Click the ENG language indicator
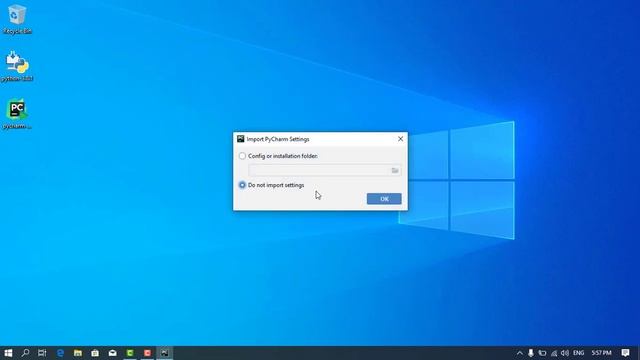The width and height of the screenshot is (640, 360). click(578, 353)
